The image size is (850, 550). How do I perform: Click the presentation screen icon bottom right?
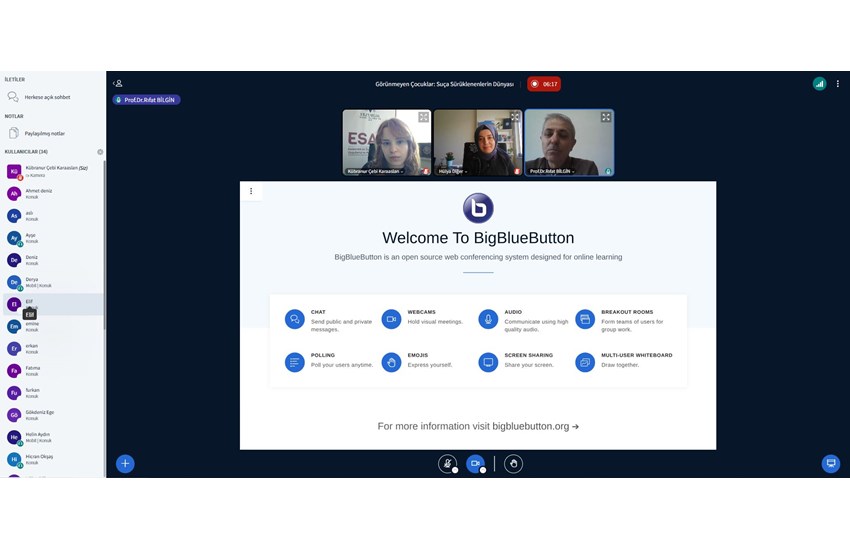point(830,463)
